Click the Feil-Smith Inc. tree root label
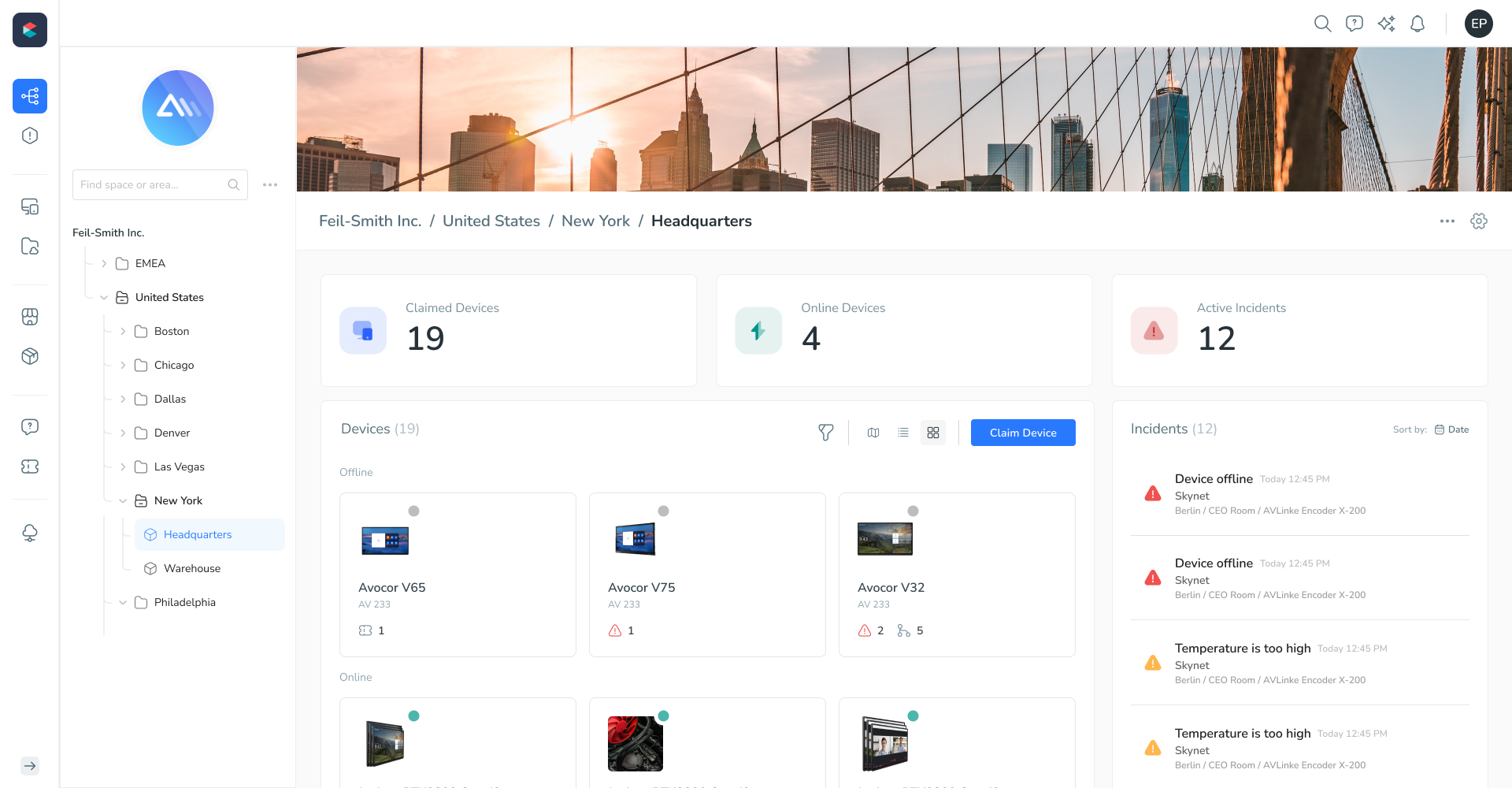 (x=109, y=233)
